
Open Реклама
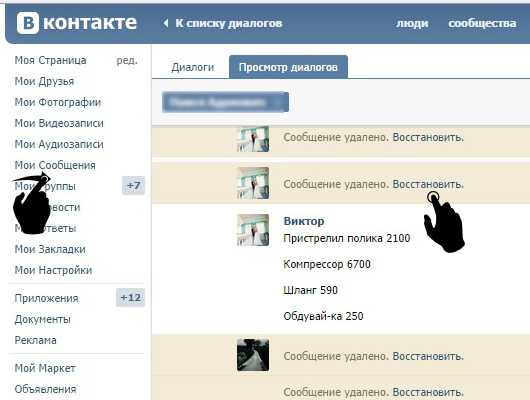[x=35, y=340]
